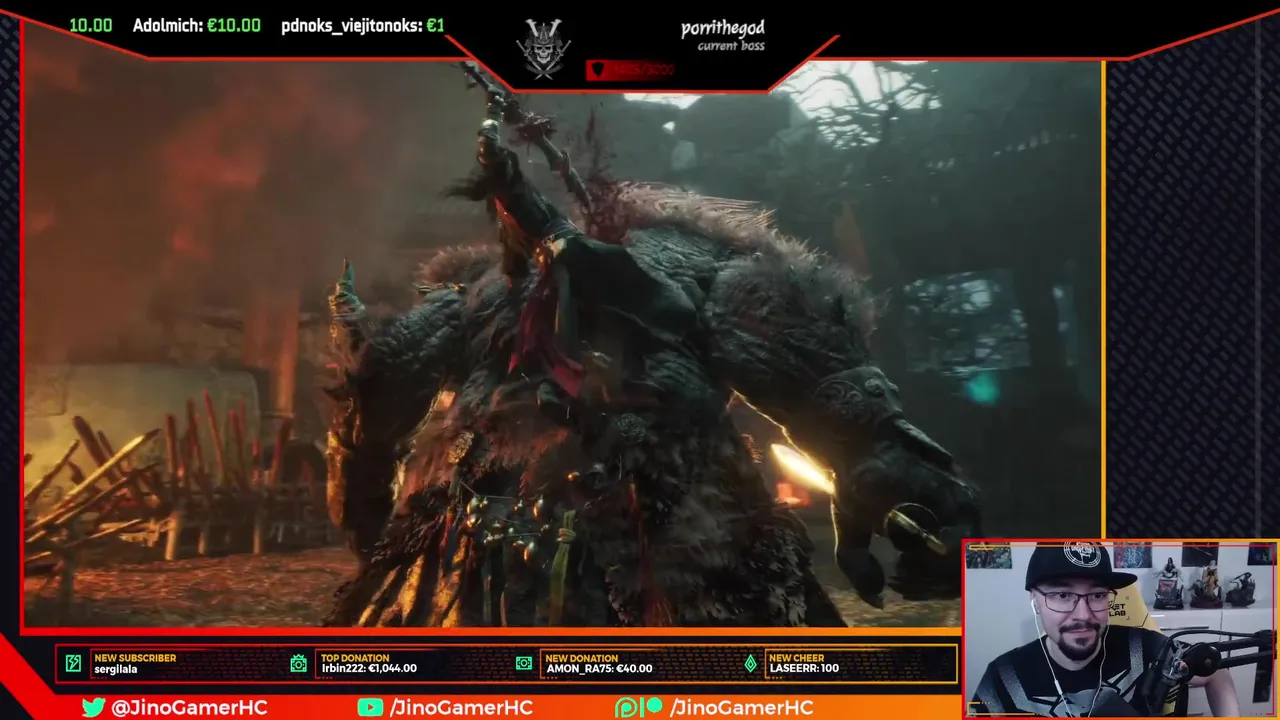The height and width of the screenshot is (720, 1280).
Task: Click the samurai skull logo
Action: pos(543,47)
